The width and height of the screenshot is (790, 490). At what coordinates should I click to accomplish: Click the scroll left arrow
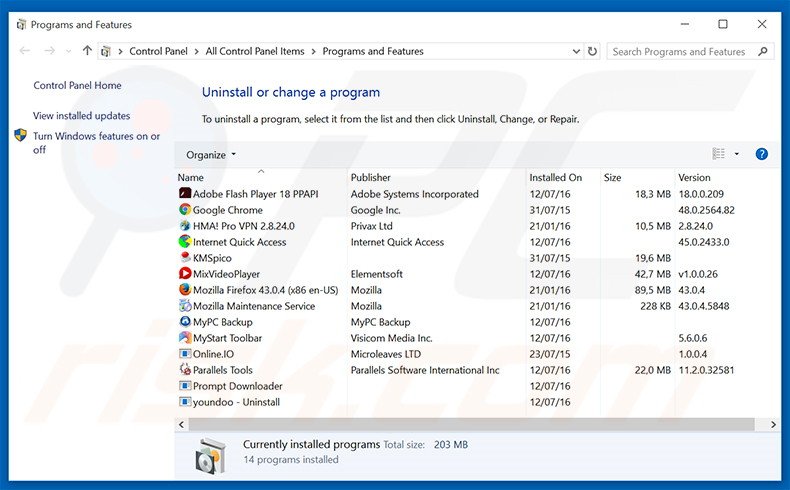(181, 425)
